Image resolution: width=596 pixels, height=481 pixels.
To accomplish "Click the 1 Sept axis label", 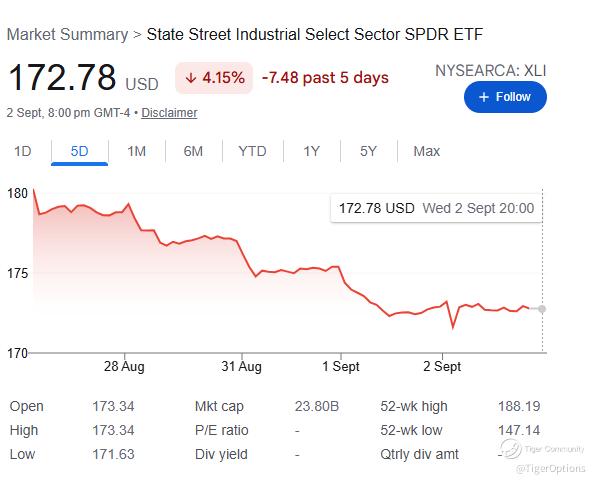I will [341, 367].
